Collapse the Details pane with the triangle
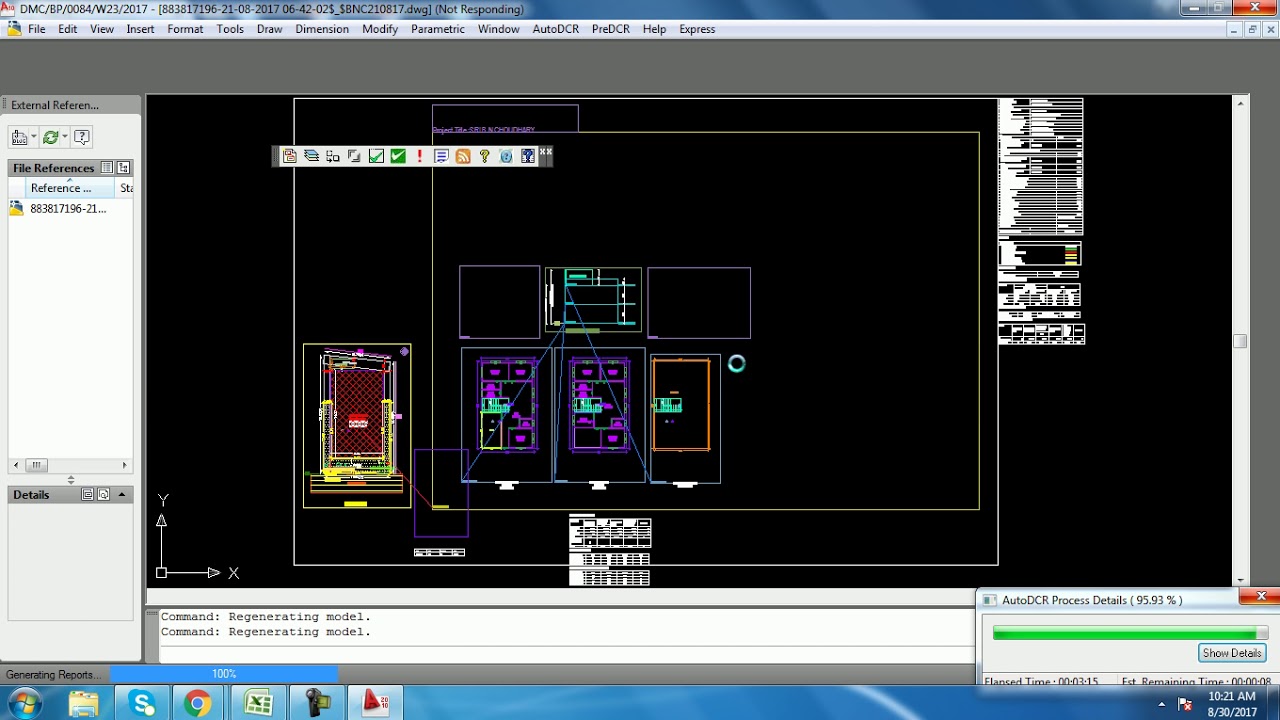The image size is (1280, 720). (x=122, y=495)
